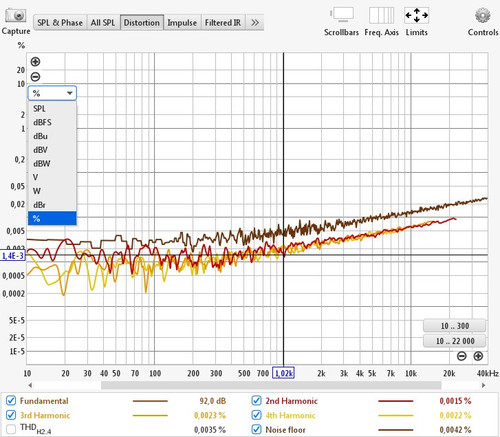Toggle 4th Harmonic trace checkbox
Image resolution: width=500 pixels, height=437 pixels.
256,415
